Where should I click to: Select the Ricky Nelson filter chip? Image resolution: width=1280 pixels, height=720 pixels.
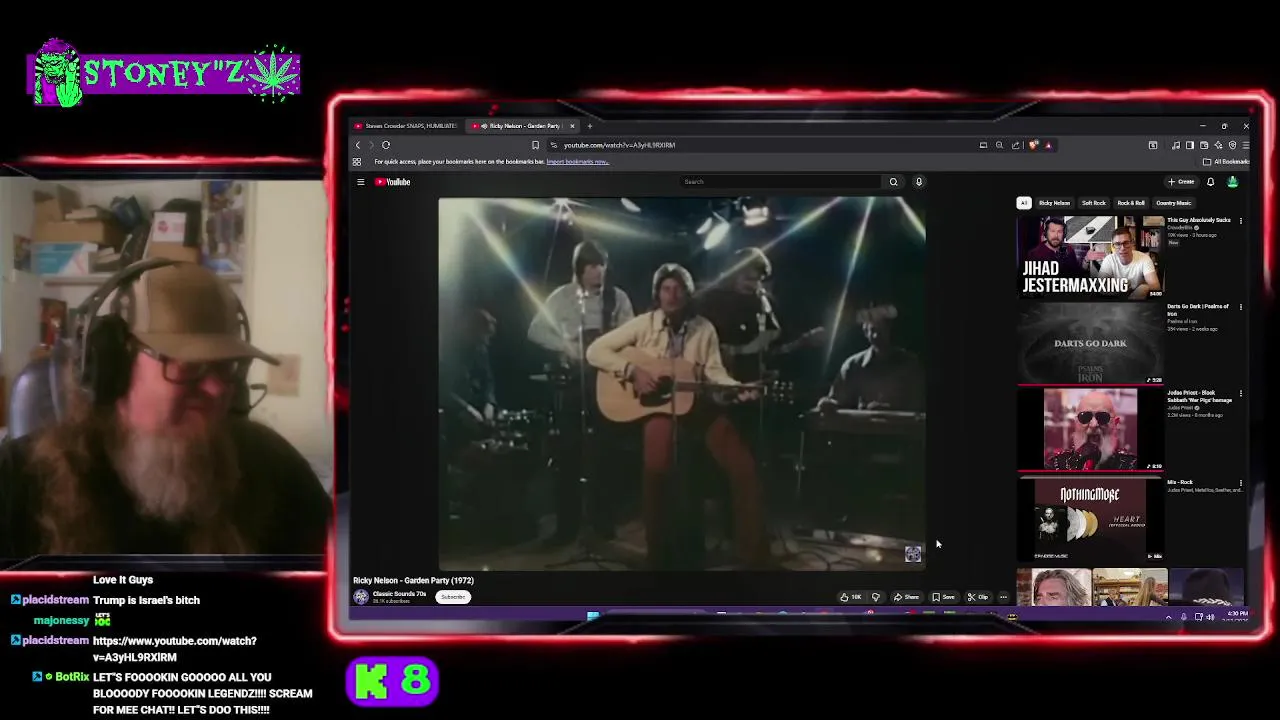pyautogui.click(x=1054, y=203)
